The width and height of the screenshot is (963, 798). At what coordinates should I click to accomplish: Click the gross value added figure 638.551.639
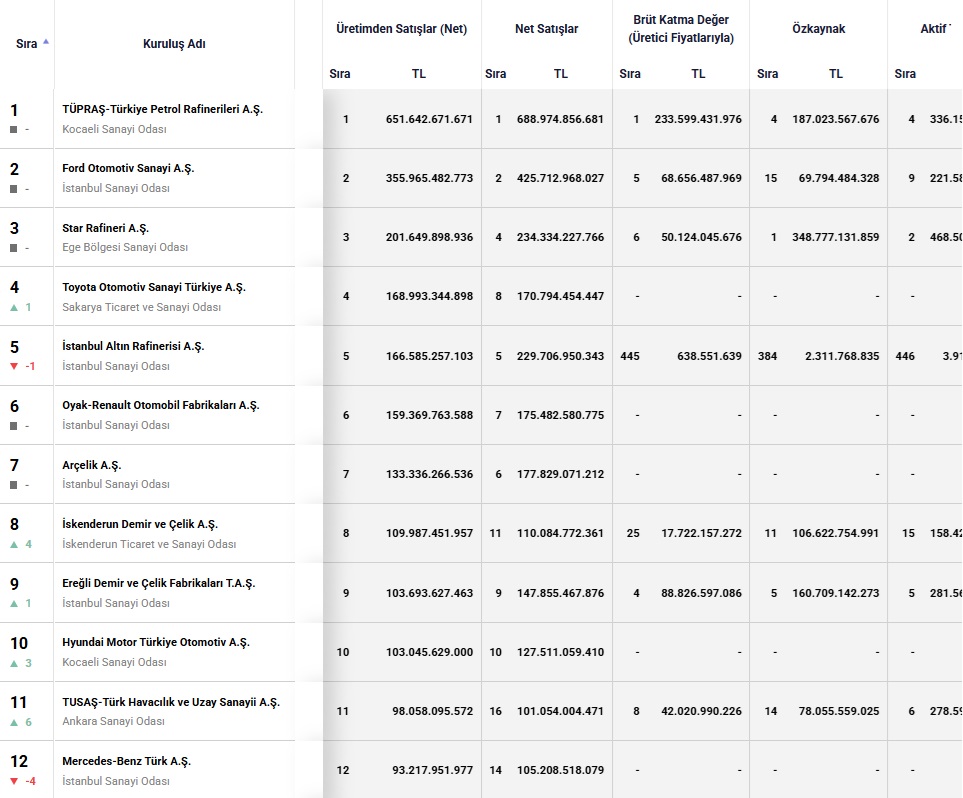pyautogui.click(x=709, y=356)
